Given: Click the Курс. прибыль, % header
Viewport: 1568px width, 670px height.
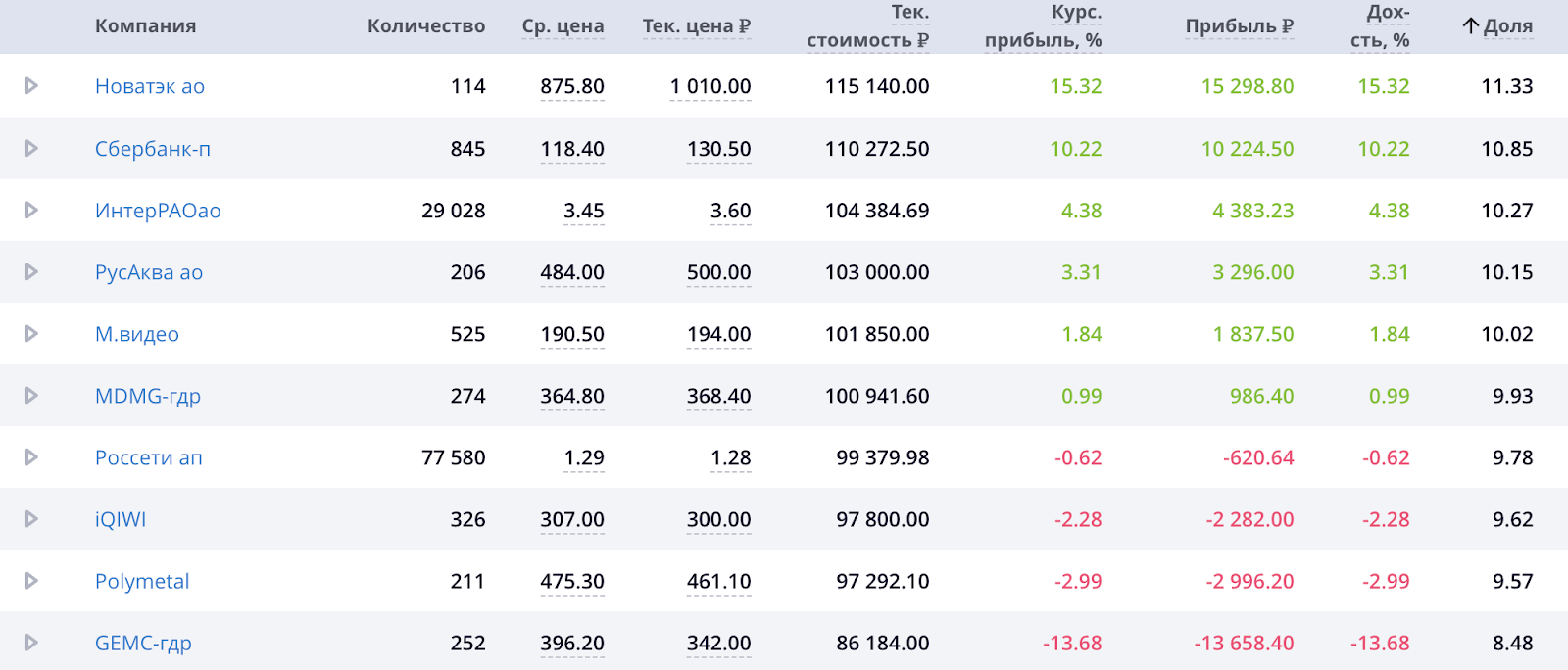Looking at the screenshot, I should point(1044,26).
